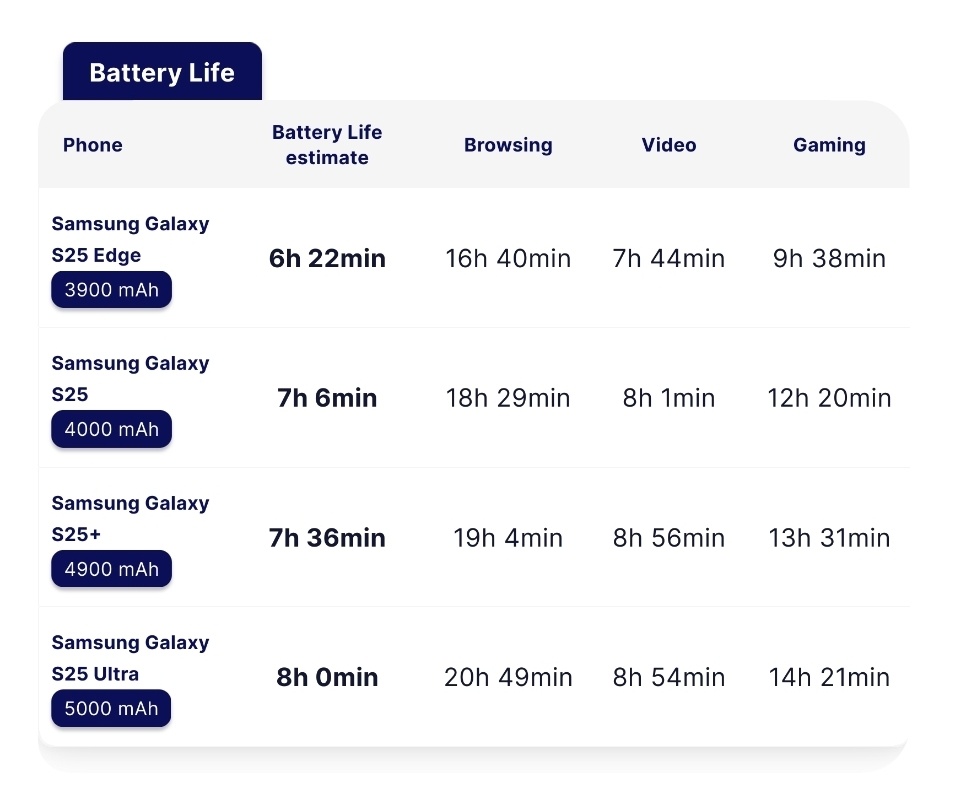Click the Battery Life estimate header
The image size is (964, 785).
(x=327, y=144)
